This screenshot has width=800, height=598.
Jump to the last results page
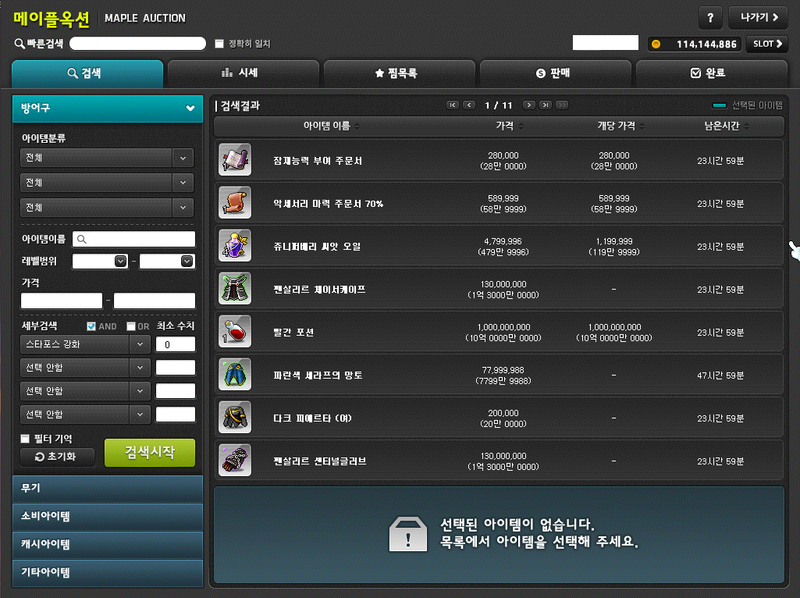pyautogui.click(x=545, y=105)
